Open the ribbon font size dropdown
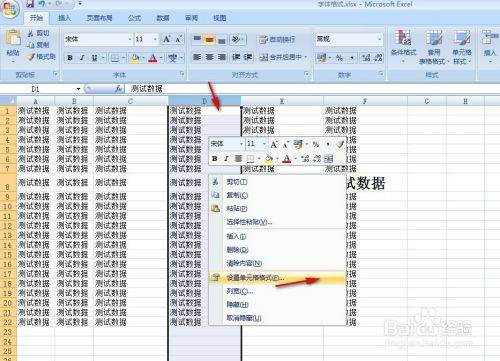The height and width of the screenshot is (361, 500). pyautogui.click(x=155, y=39)
